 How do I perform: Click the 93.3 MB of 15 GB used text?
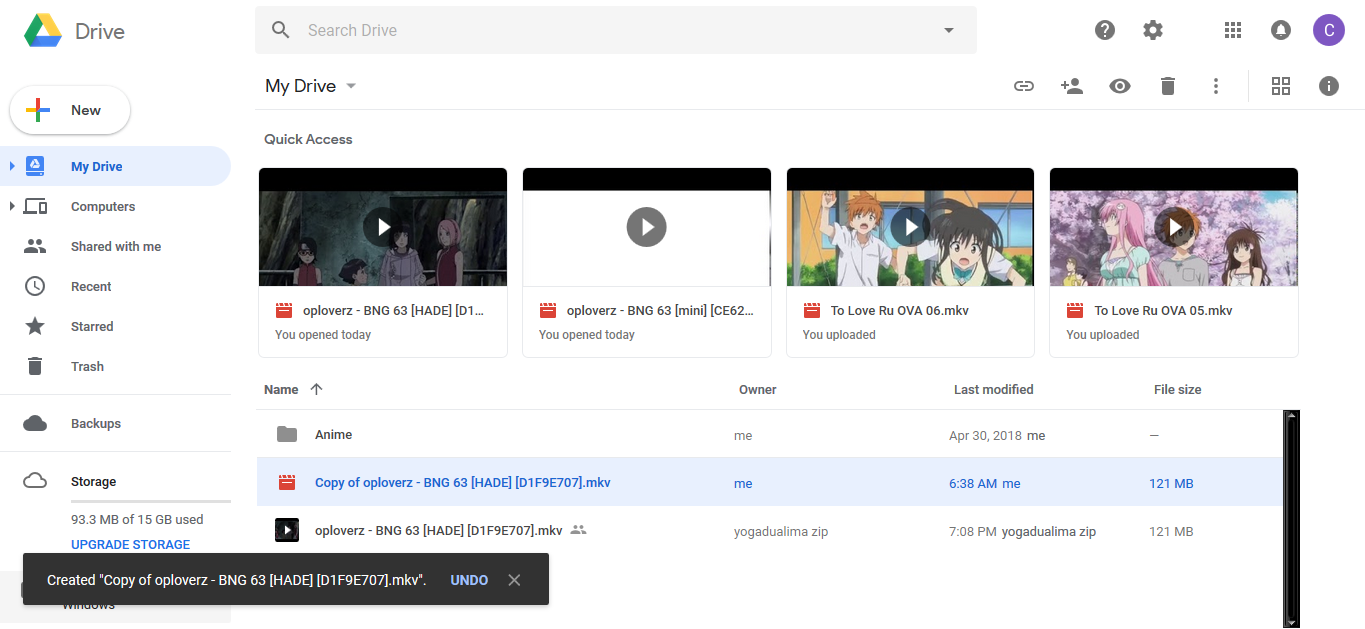click(137, 519)
